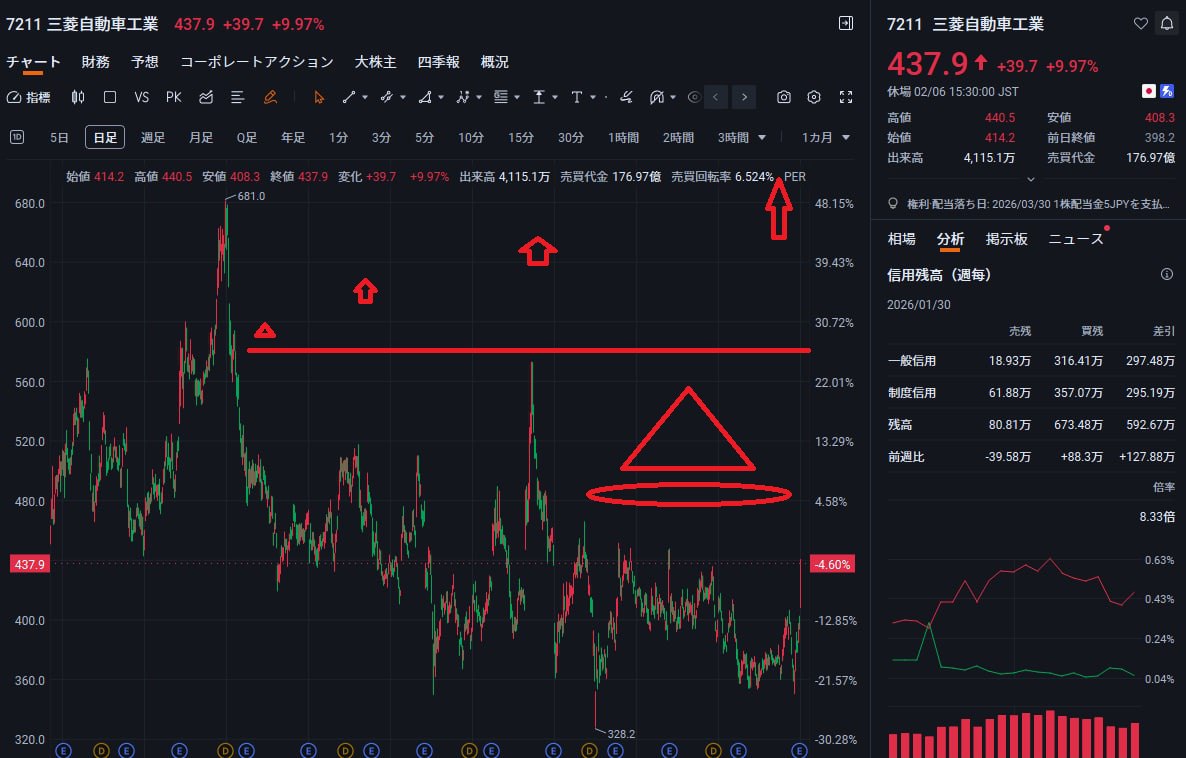1186x758 pixels.
Task: Open the channel tool dropdown arrow
Action: (403, 98)
